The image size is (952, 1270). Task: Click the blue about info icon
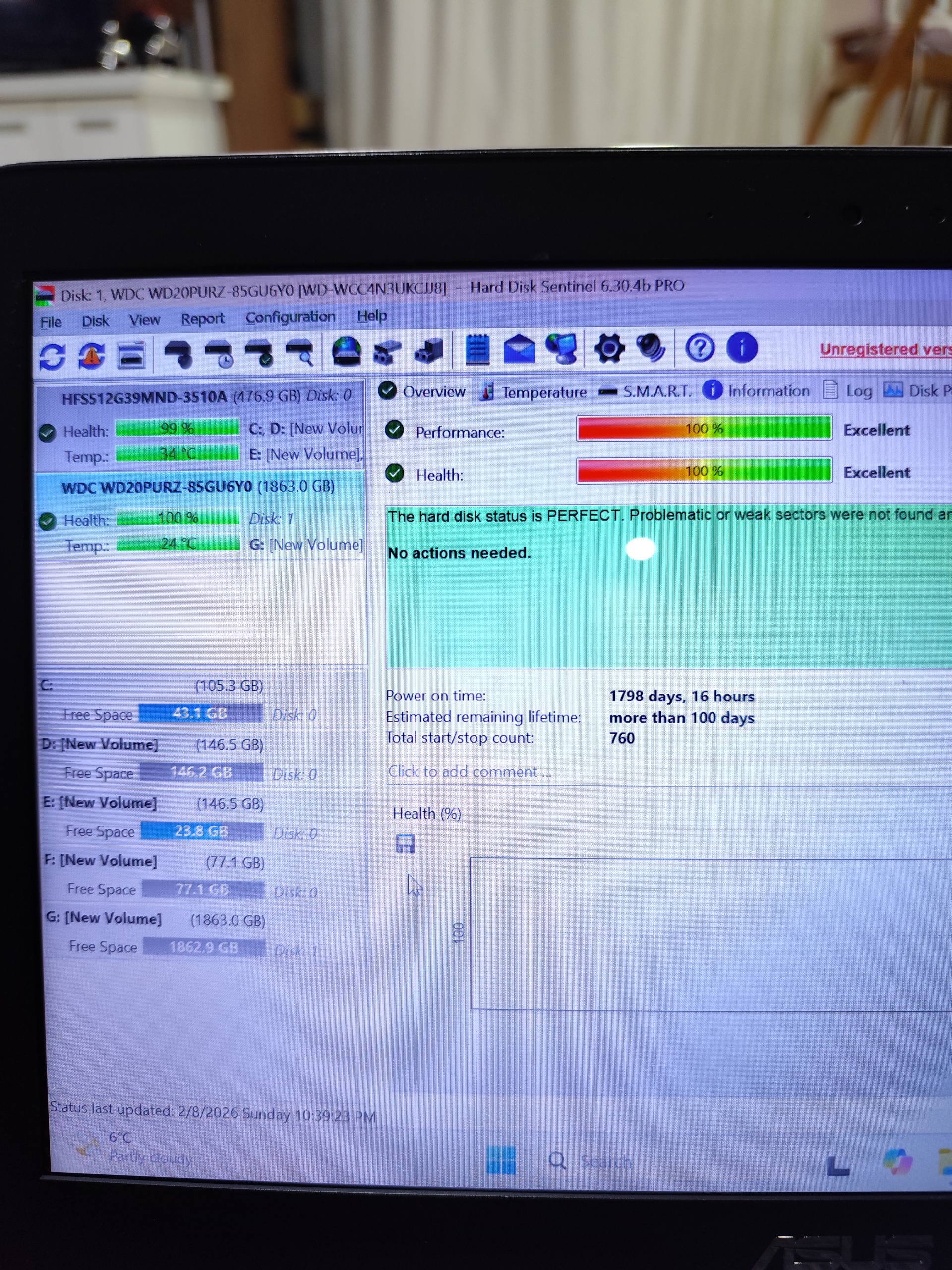point(741,347)
